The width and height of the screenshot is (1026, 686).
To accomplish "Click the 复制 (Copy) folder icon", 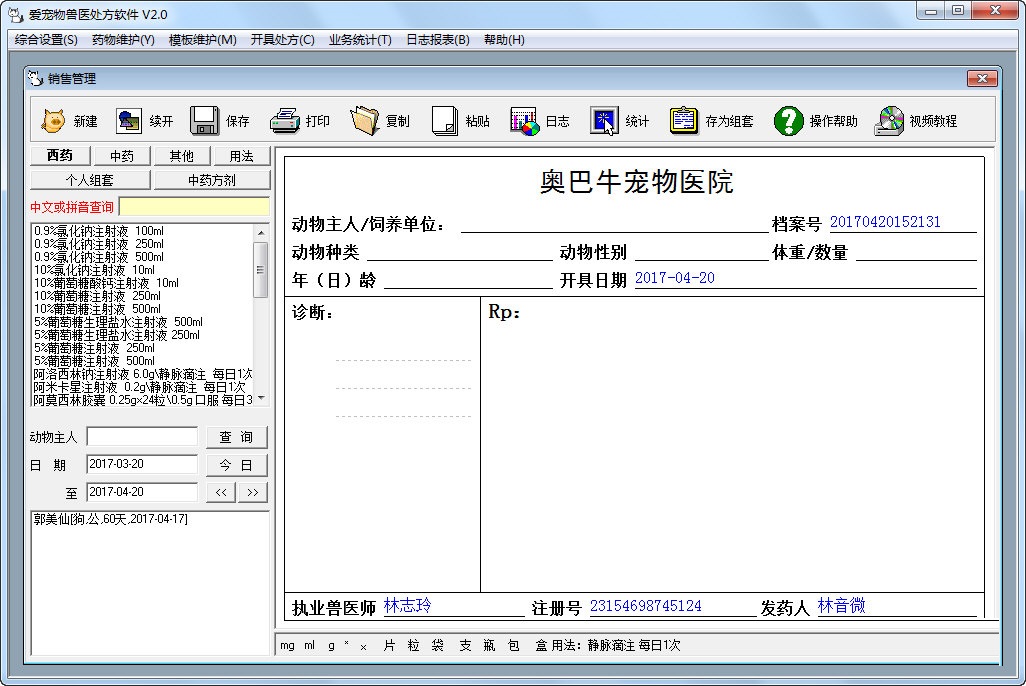I will coord(365,121).
